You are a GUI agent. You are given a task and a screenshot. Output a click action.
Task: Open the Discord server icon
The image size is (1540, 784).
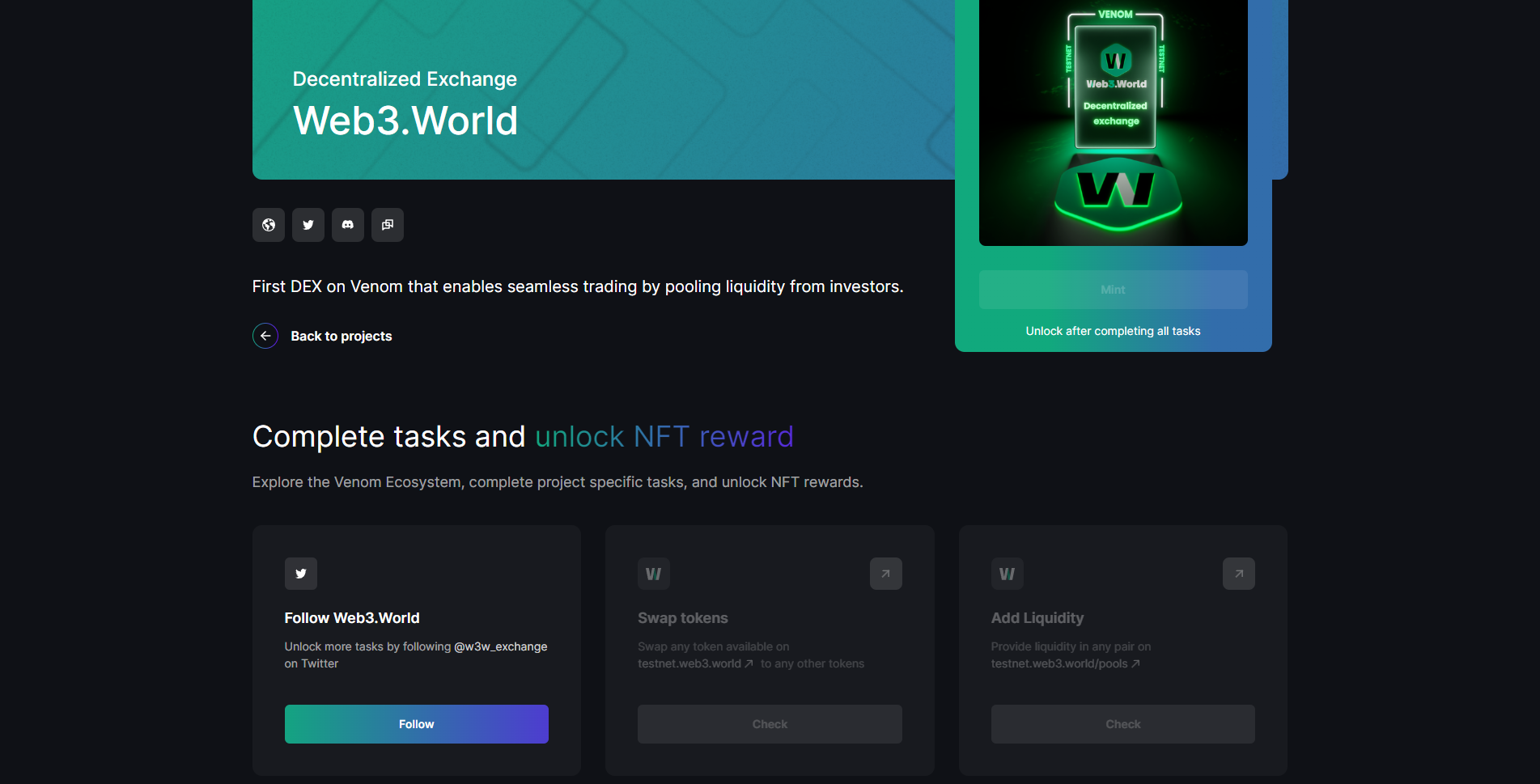click(x=348, y=225)
